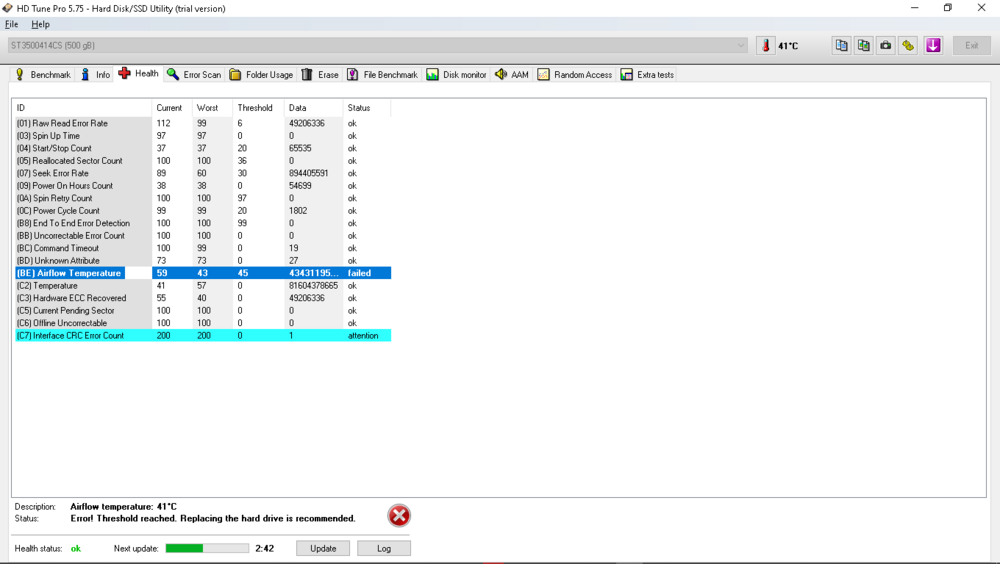
Task: Sort by the ID column header
Action: [x=82, y=108]
